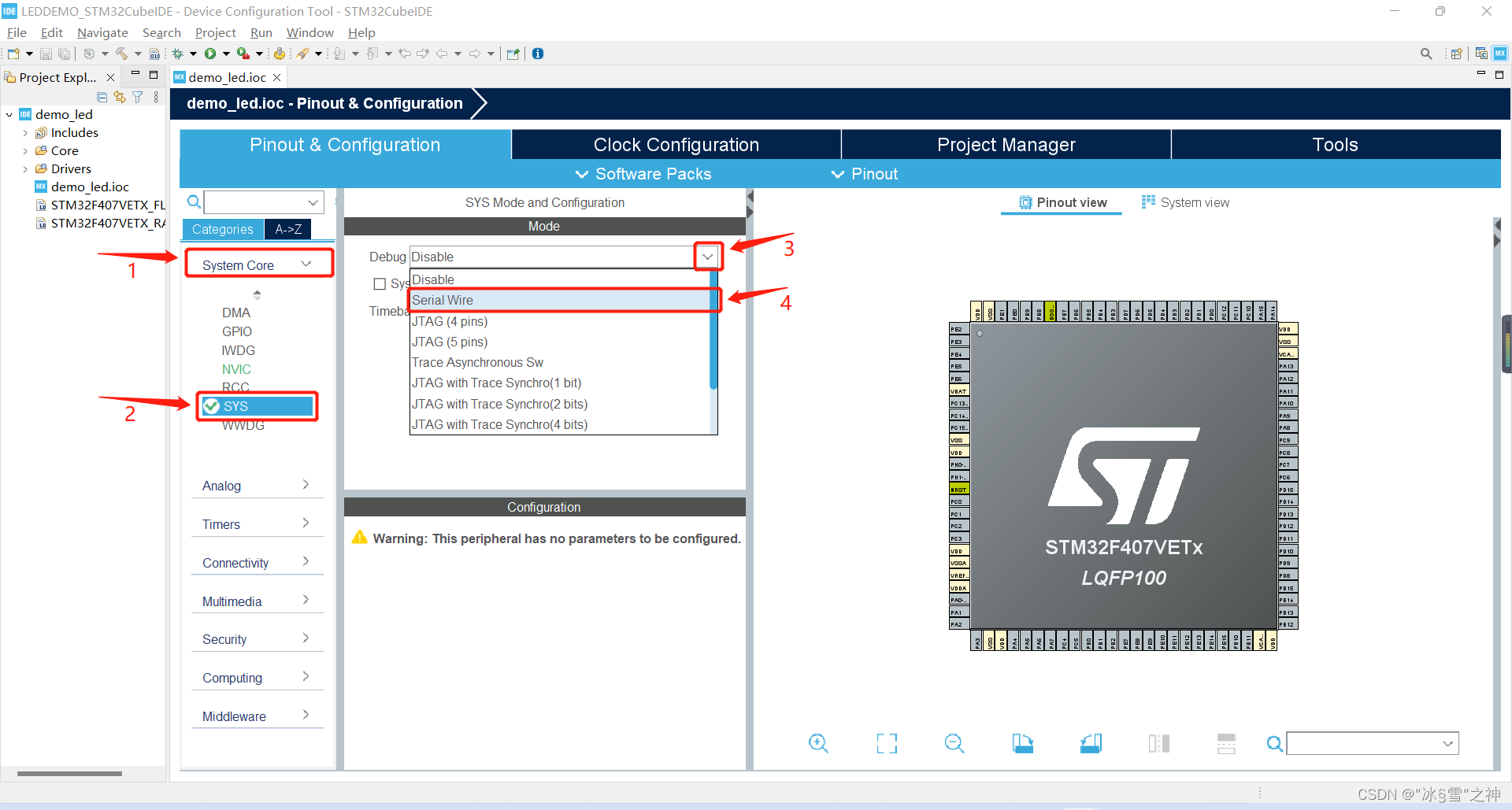
Task: Open the Window menu
Action: pyautogui.click(x=309, y=32)
